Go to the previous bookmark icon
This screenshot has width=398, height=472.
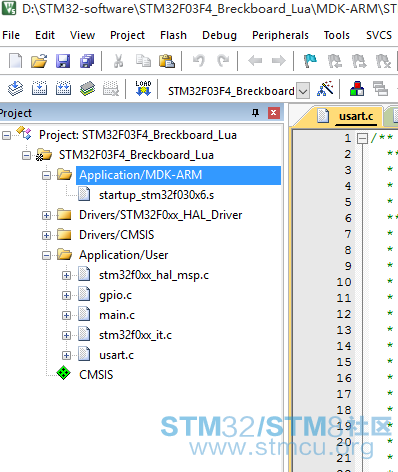pos(335,61)
